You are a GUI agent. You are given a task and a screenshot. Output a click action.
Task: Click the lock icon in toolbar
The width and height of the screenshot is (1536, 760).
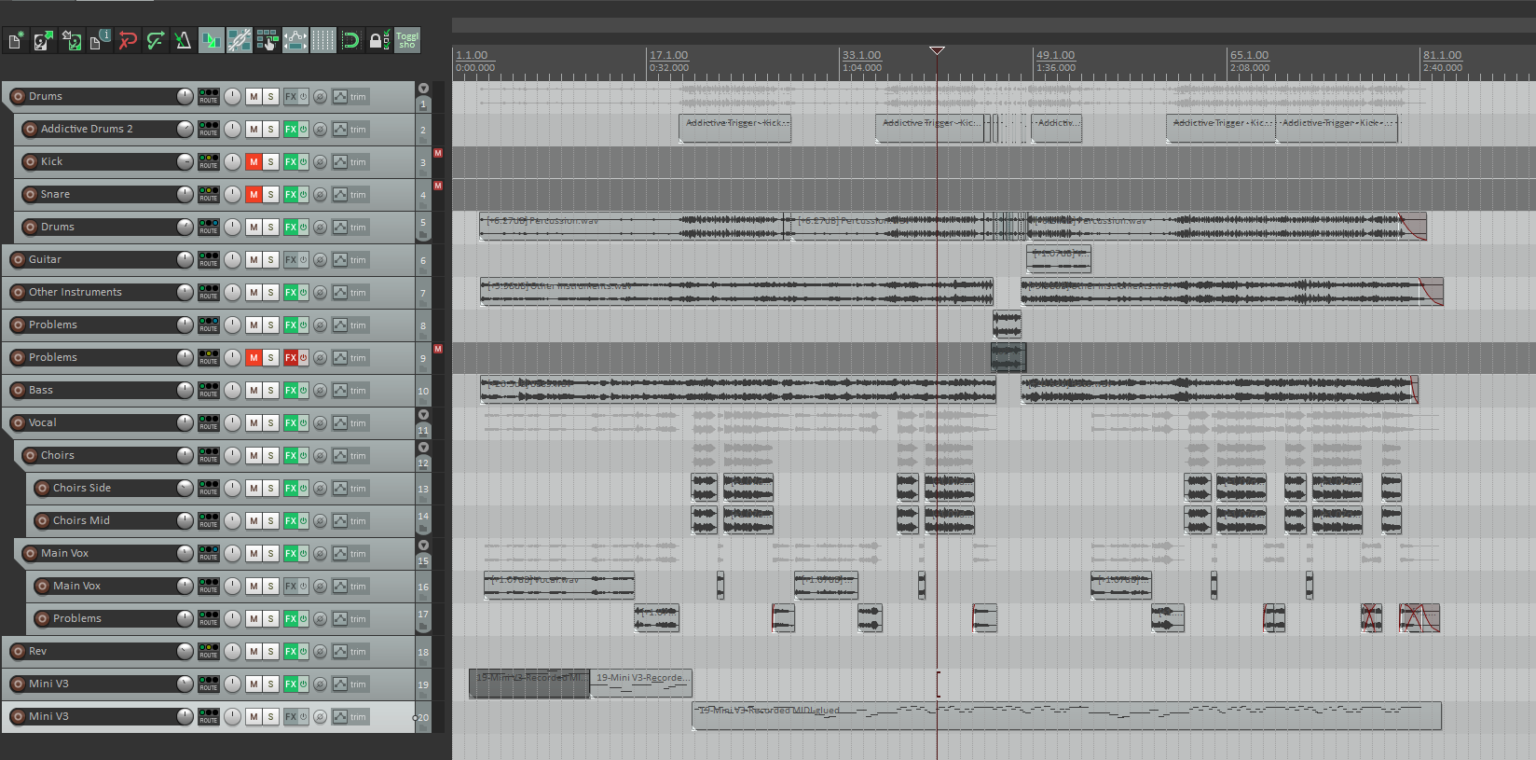(376, 41)
